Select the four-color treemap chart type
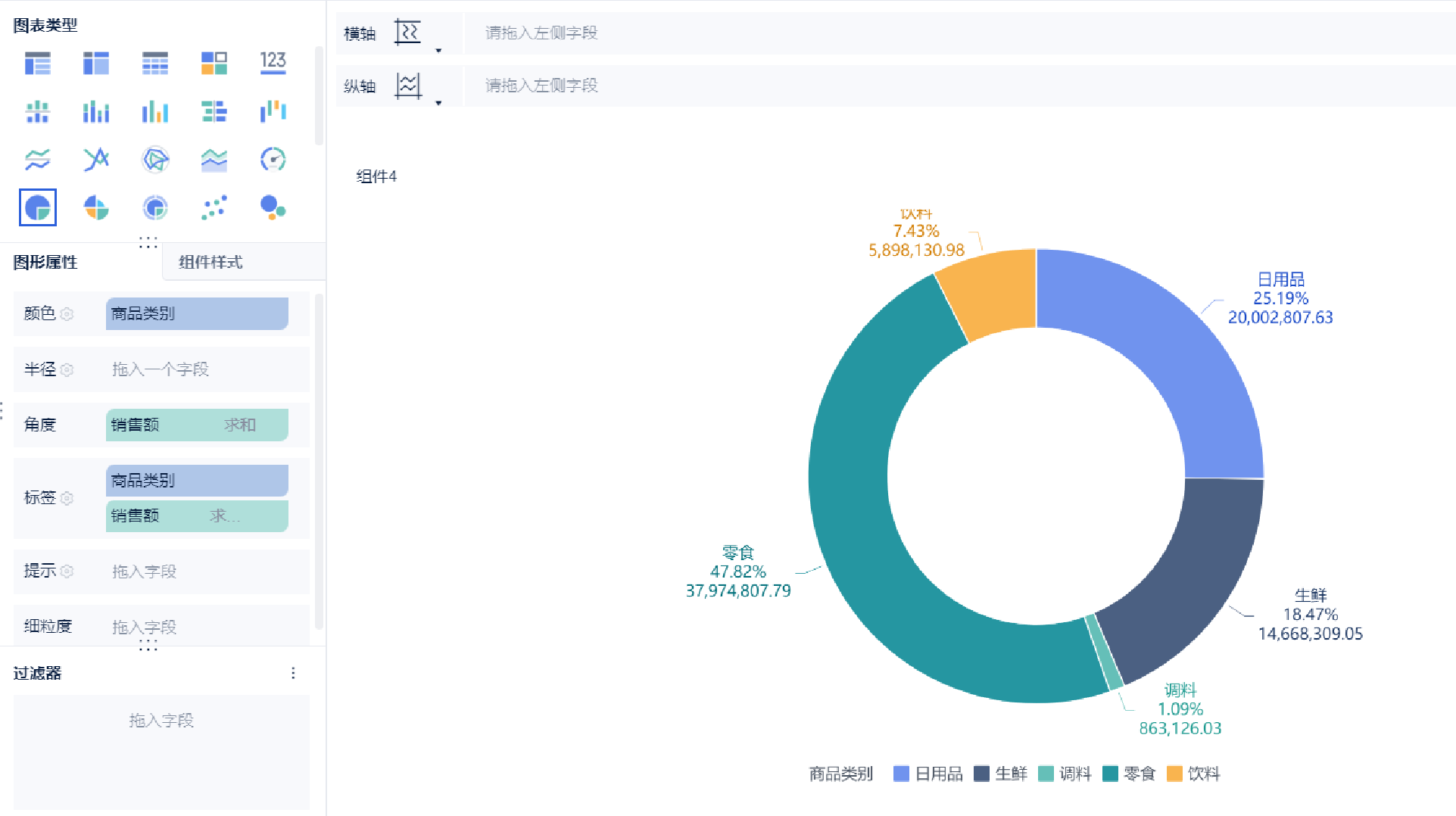The width and height of the screenshot is (1456, 816). [214, 64]
